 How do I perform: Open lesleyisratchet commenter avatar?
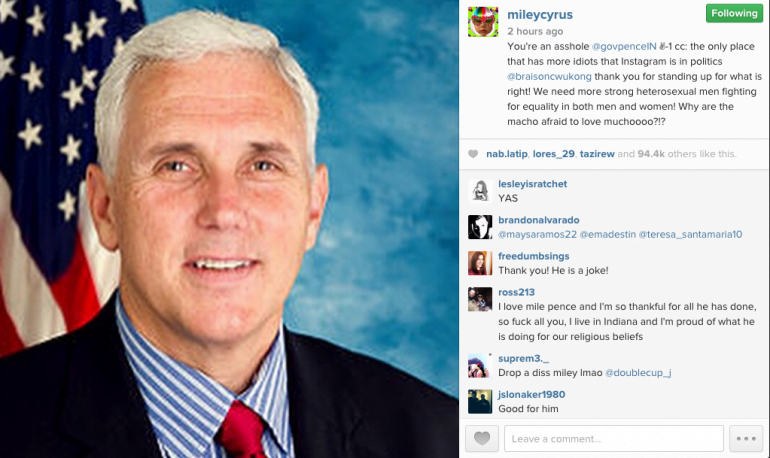480,191
